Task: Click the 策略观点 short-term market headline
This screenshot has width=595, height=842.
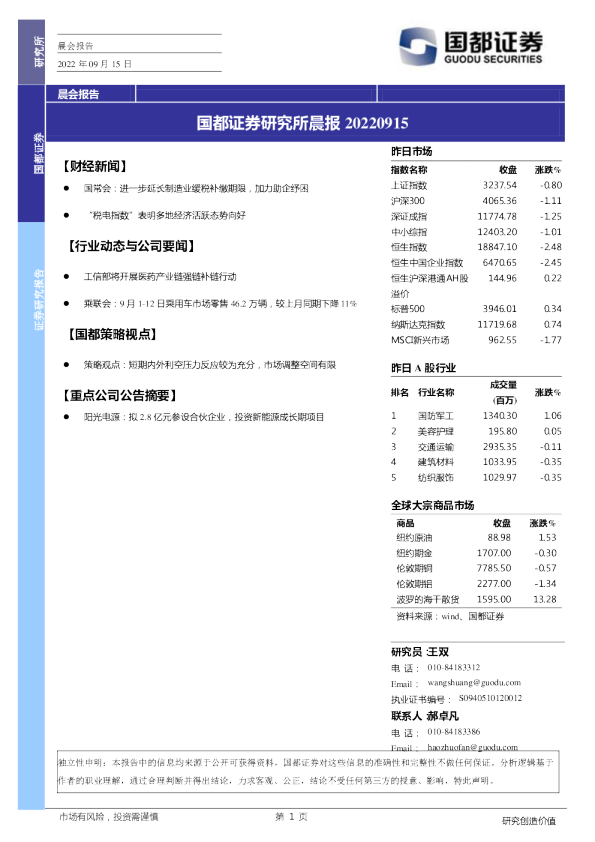Action: coord(210,365)
